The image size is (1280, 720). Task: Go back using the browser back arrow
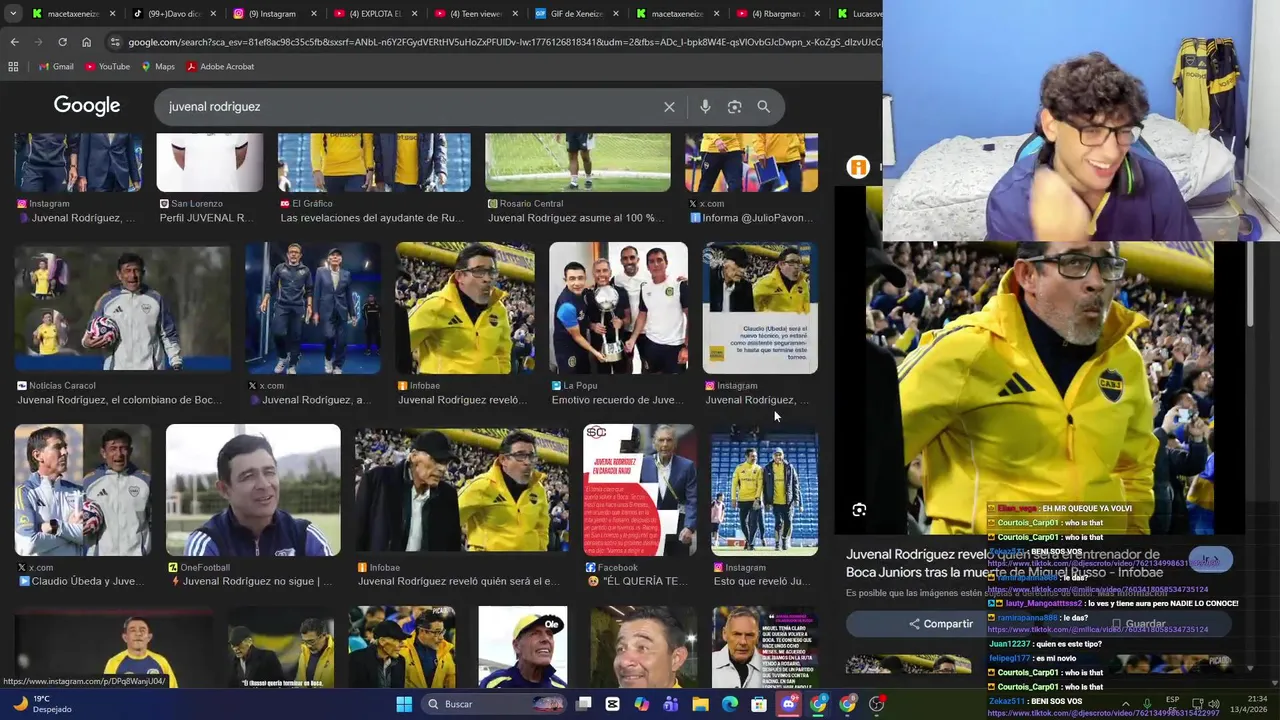pyautogui.click(x=14, y=42)
